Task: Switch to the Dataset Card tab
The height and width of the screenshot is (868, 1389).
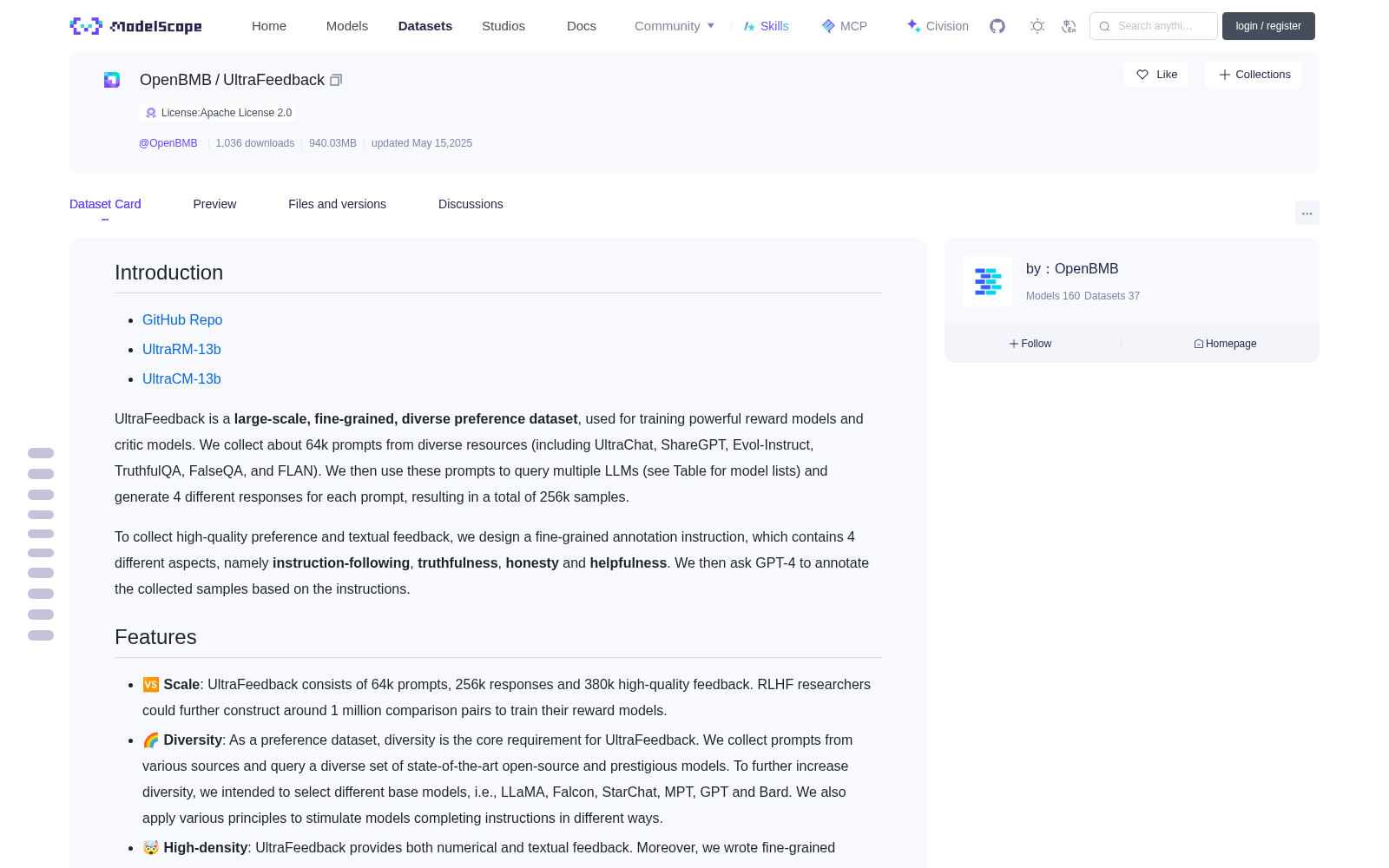Action: (105, 204)
